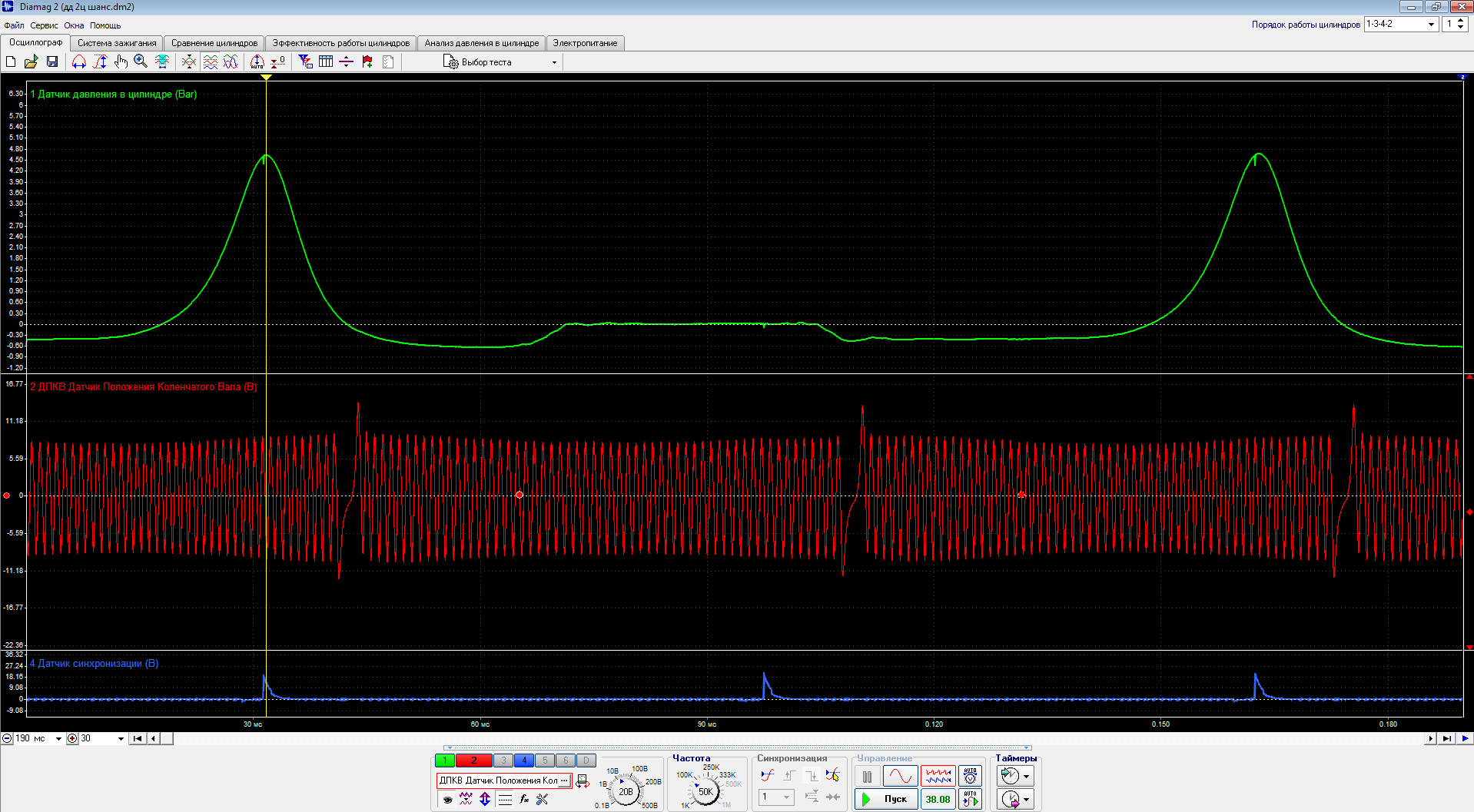Viewport: 1474px width, 812px height.
Task: Toggle green channel 1 button
Action: tap(444, 761)
